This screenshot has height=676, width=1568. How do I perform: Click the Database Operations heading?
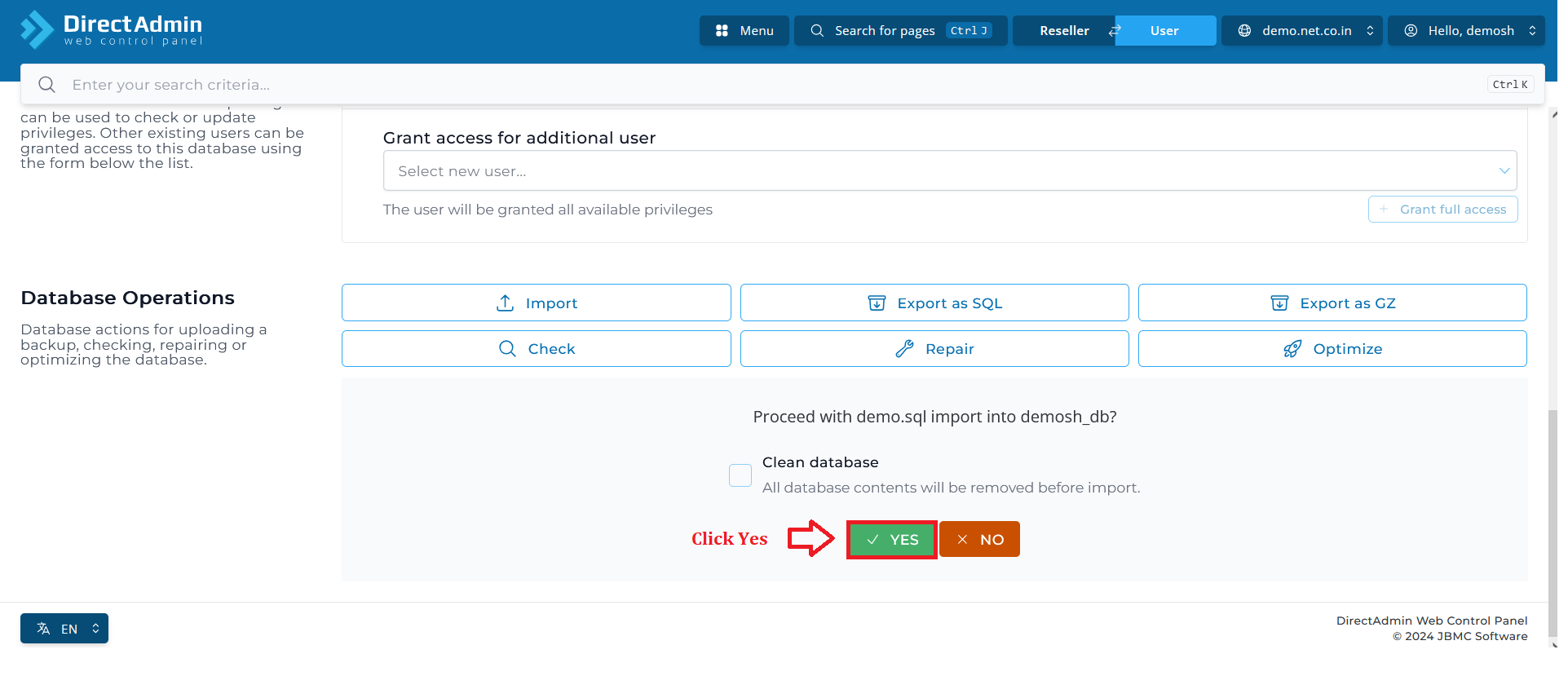[127, 298]
